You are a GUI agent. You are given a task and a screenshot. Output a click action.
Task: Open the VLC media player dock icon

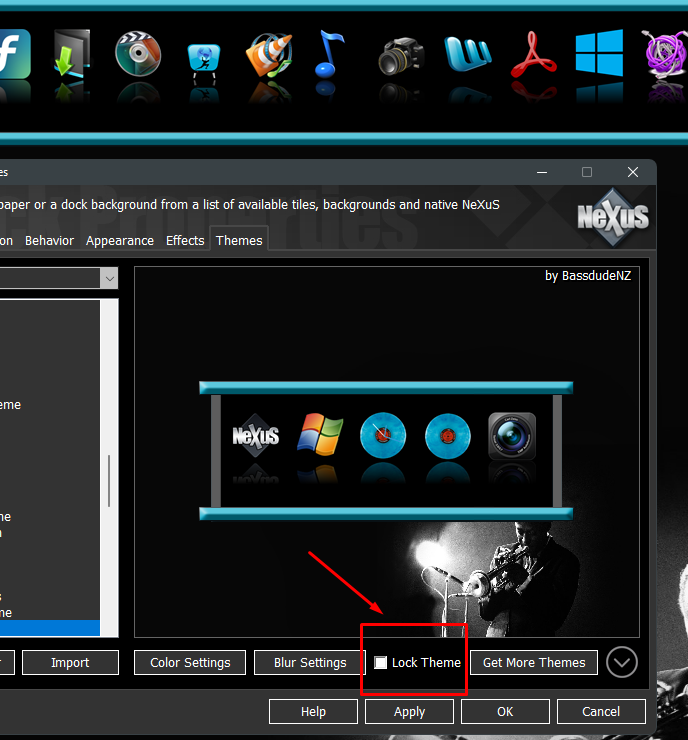pyautogui.click(x=268, y=55)
